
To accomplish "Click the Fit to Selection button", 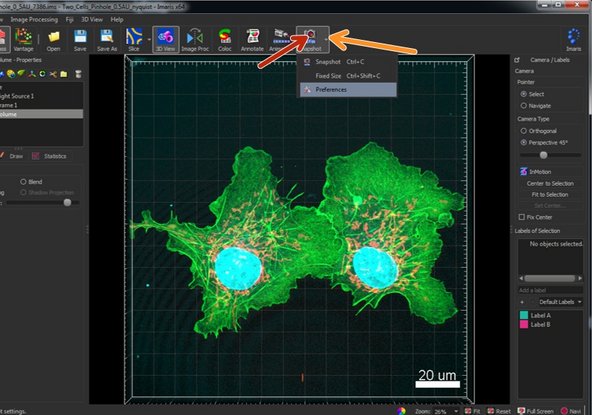I will coord(550,194).
